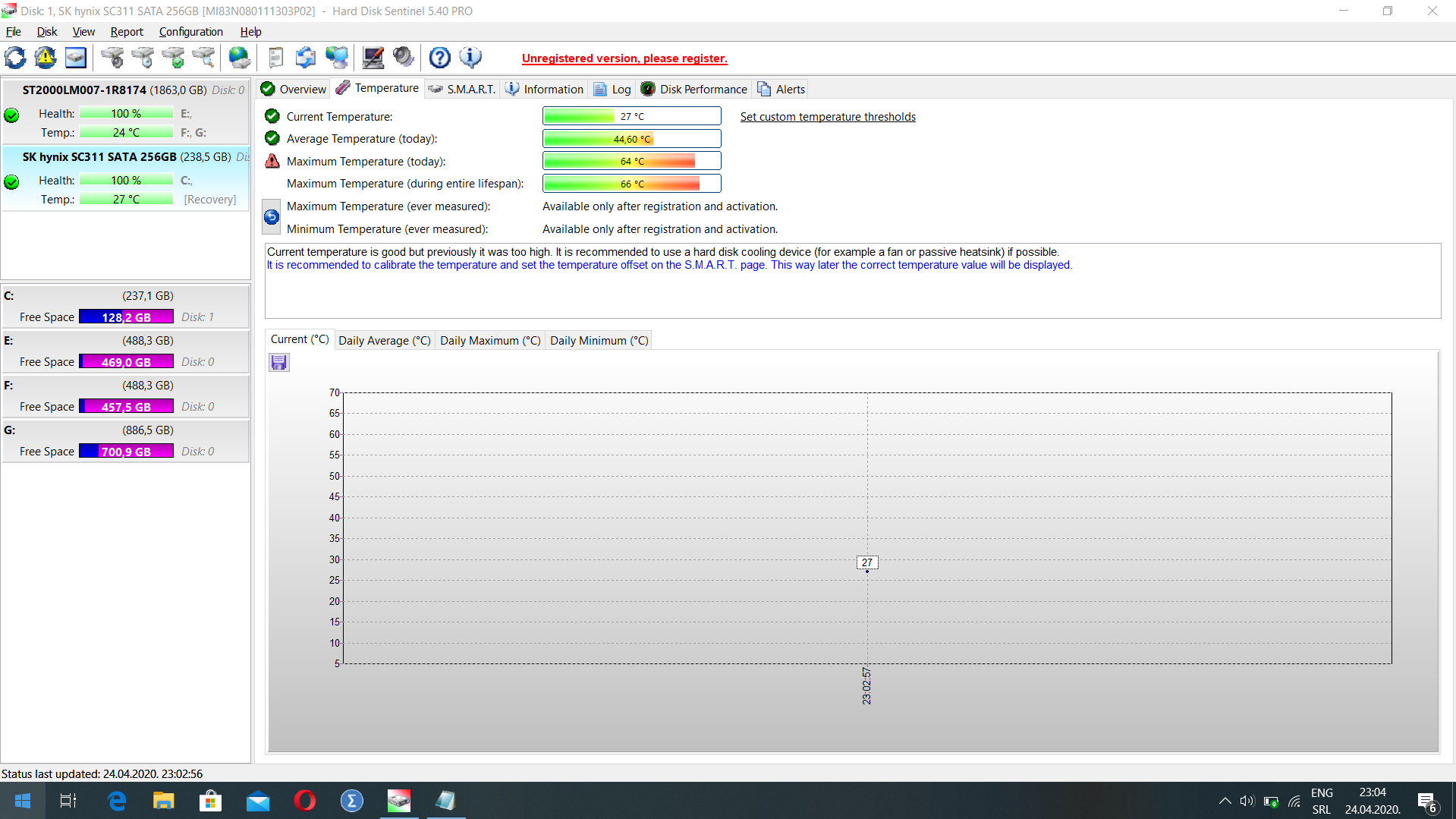Select the Daily Average (°C) graph tab
This screenshot has height=819, width=1456.
click(385, 341)
